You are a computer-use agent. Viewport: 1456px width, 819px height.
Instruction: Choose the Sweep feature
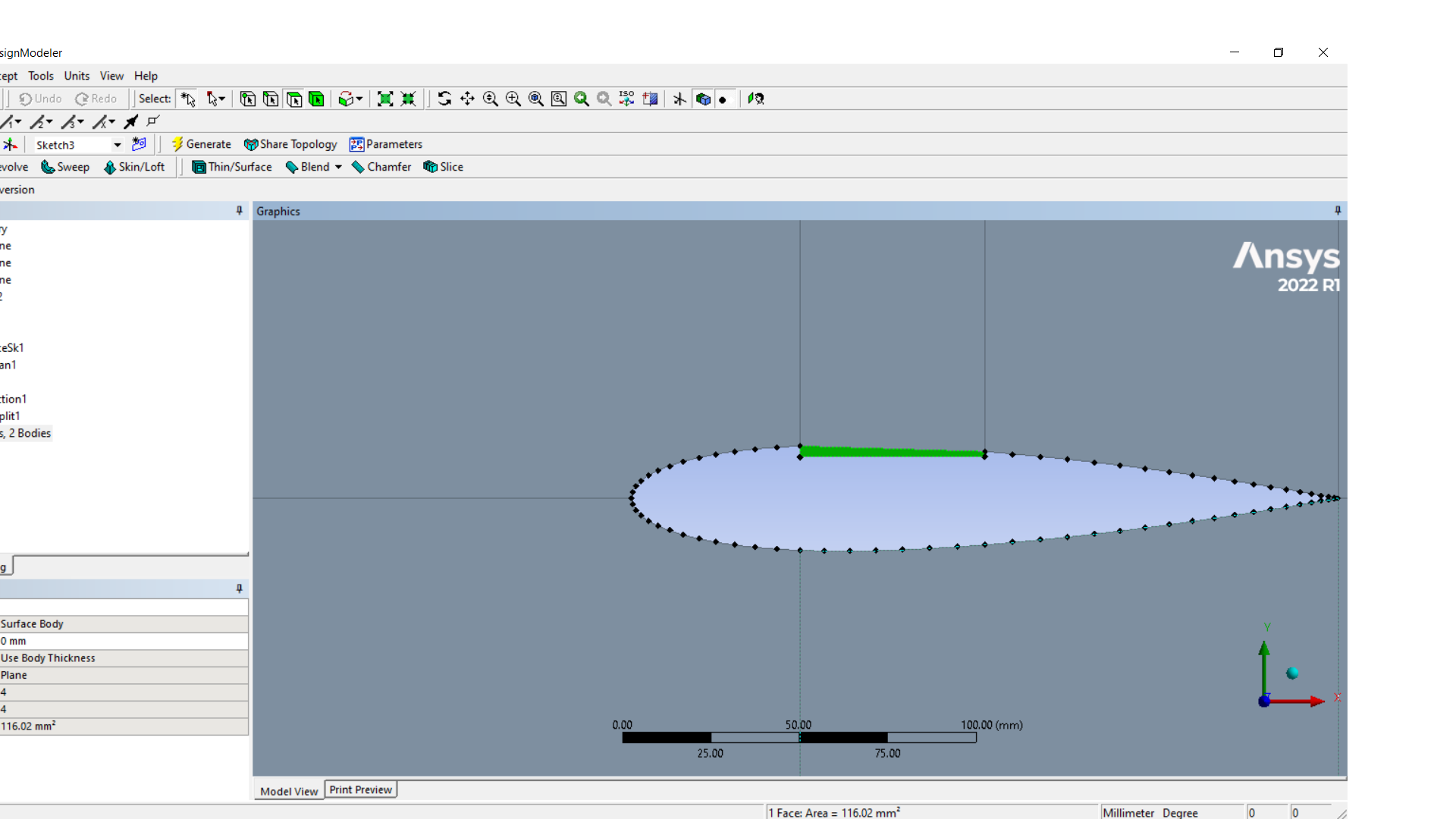click(65, 167)
